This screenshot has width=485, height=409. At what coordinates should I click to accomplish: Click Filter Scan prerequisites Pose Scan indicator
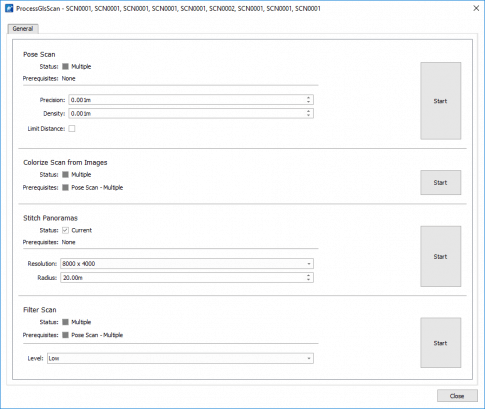tap(65, 335)
